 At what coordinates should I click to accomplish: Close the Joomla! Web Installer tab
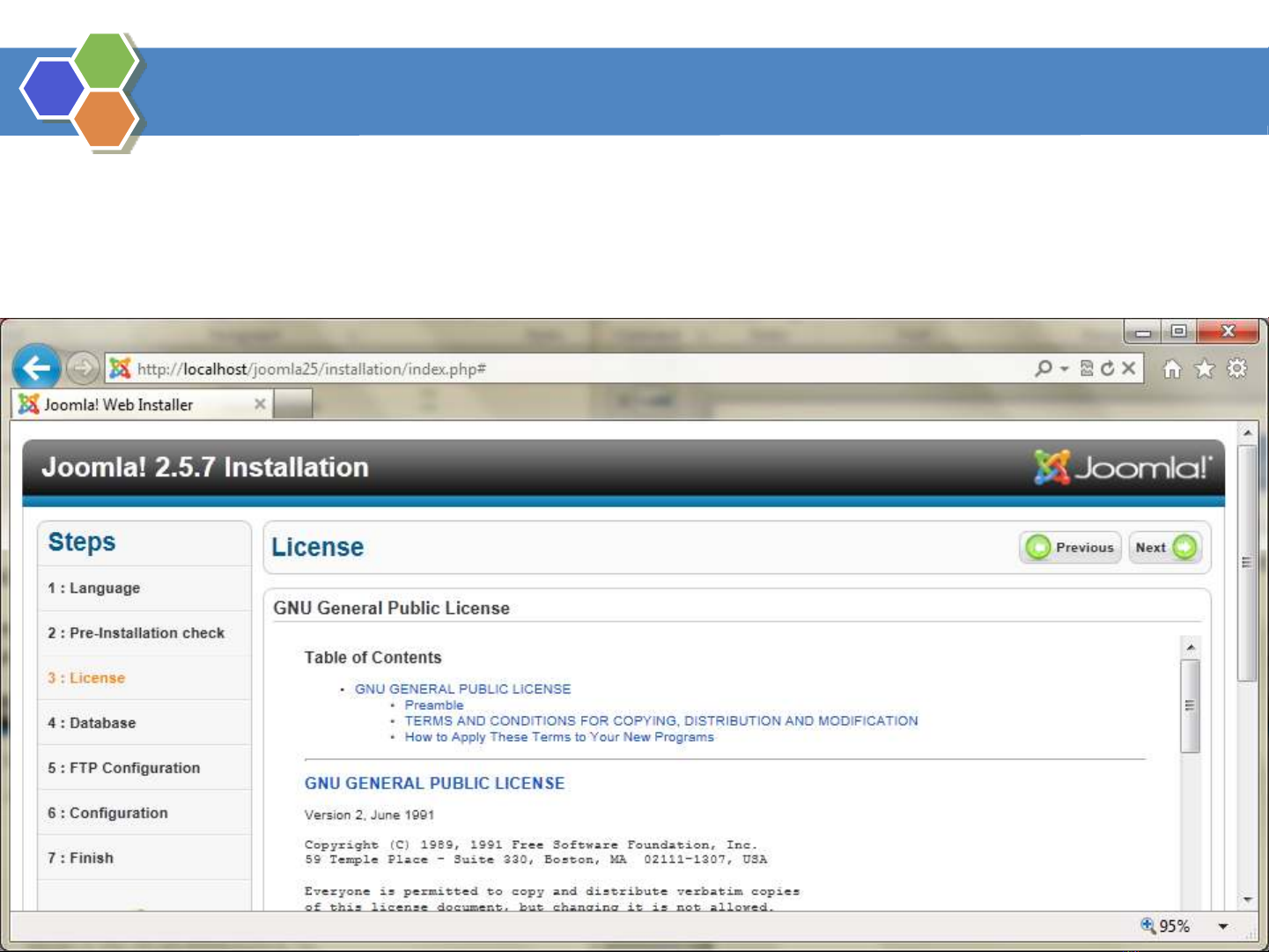260,403
